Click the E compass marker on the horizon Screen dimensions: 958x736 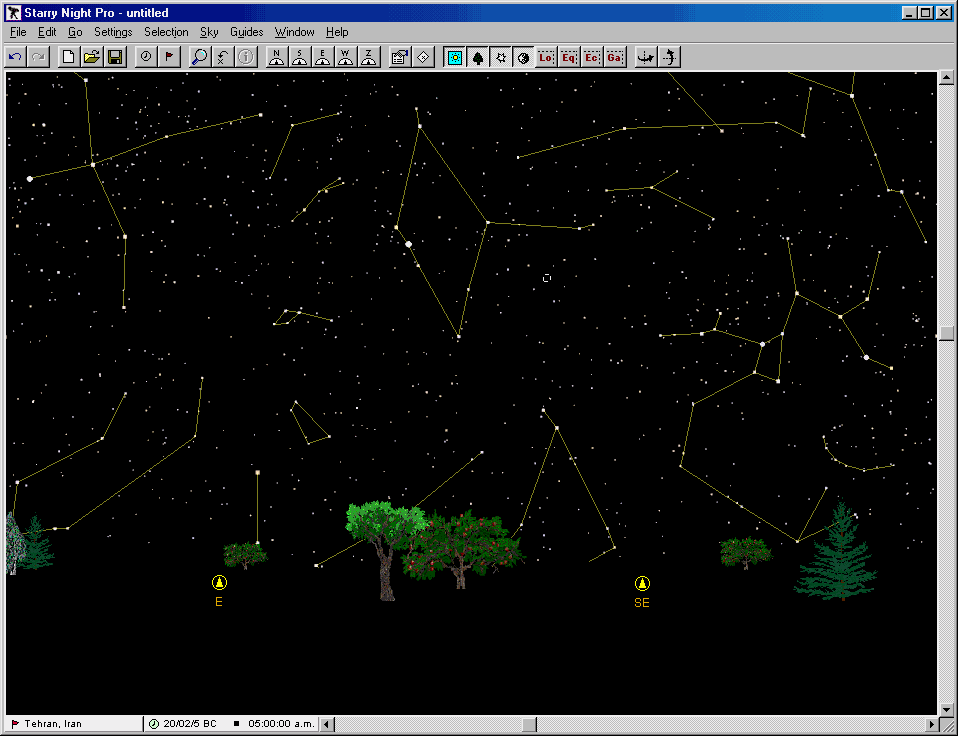click(219, 583)
